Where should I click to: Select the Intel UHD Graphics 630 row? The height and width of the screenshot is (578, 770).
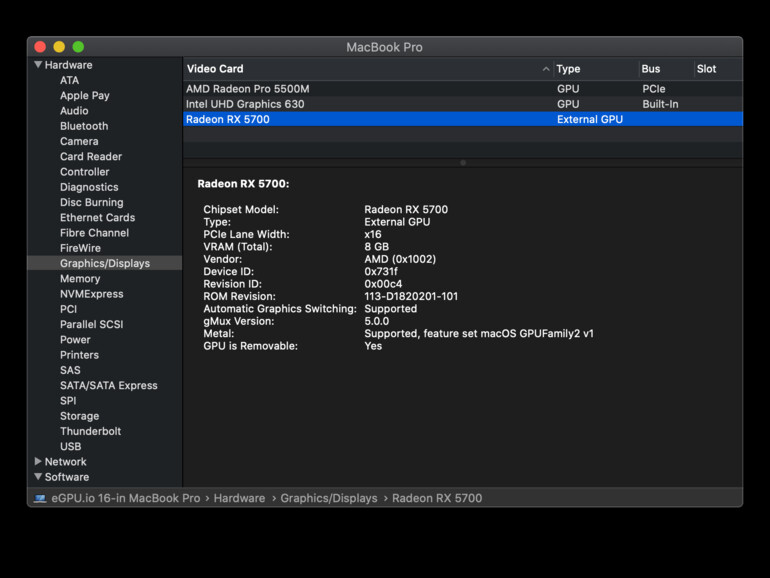(x=463, y=104)
